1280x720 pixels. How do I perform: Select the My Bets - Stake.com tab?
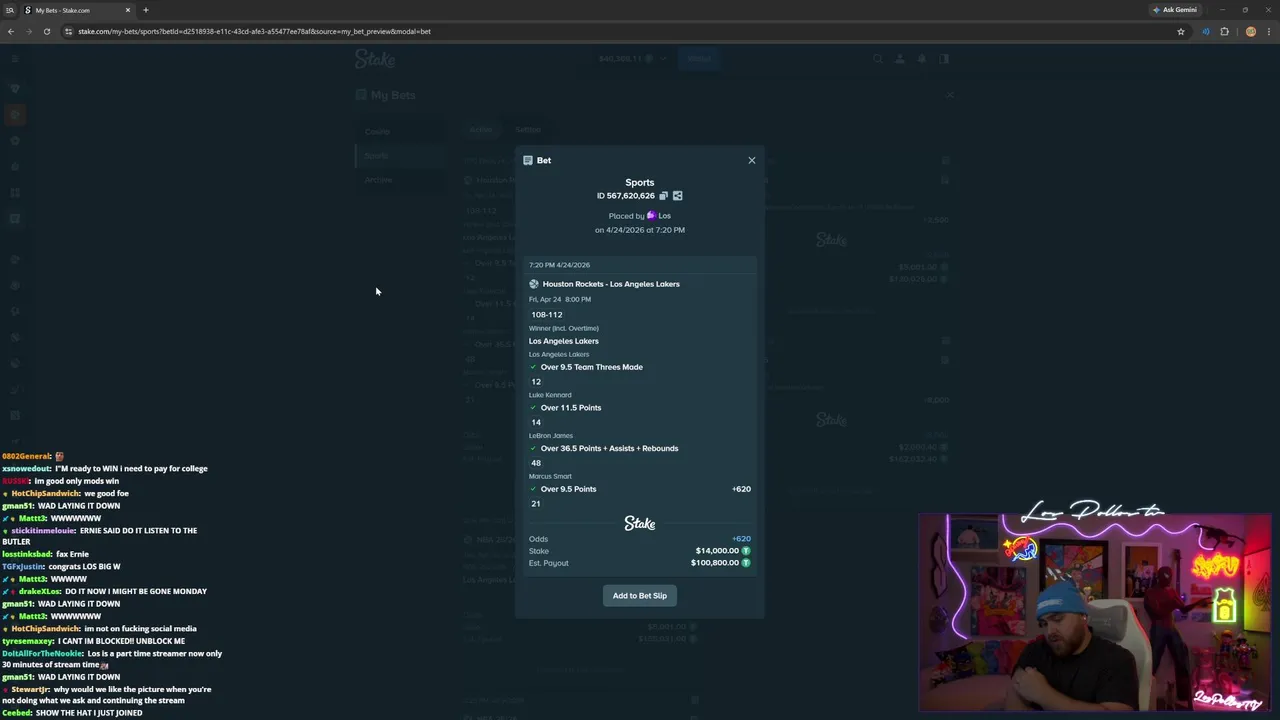(x=76, y=10)
